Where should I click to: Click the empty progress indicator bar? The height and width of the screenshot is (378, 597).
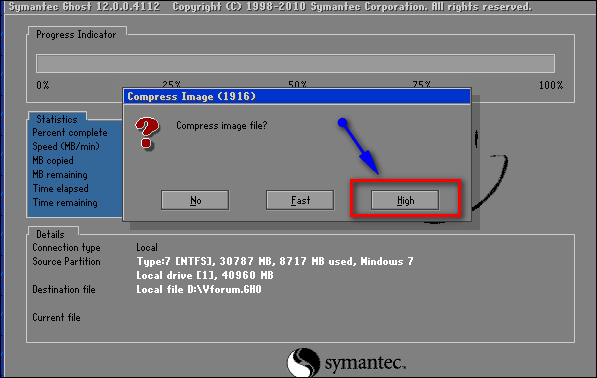[295, 64]
